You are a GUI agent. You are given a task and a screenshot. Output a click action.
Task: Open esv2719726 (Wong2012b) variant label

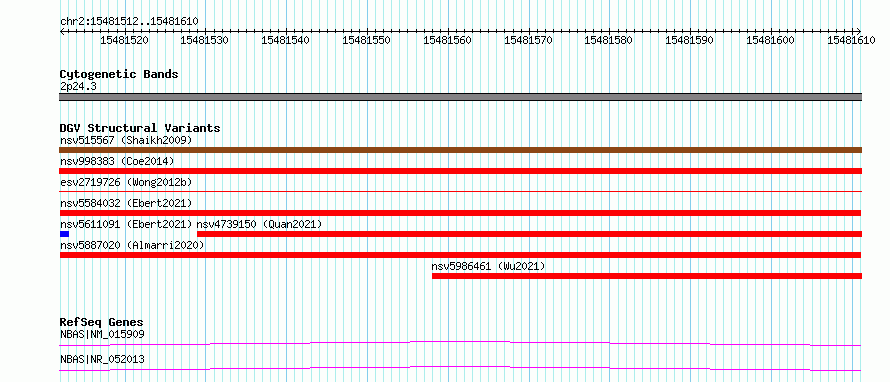[126, 182]
